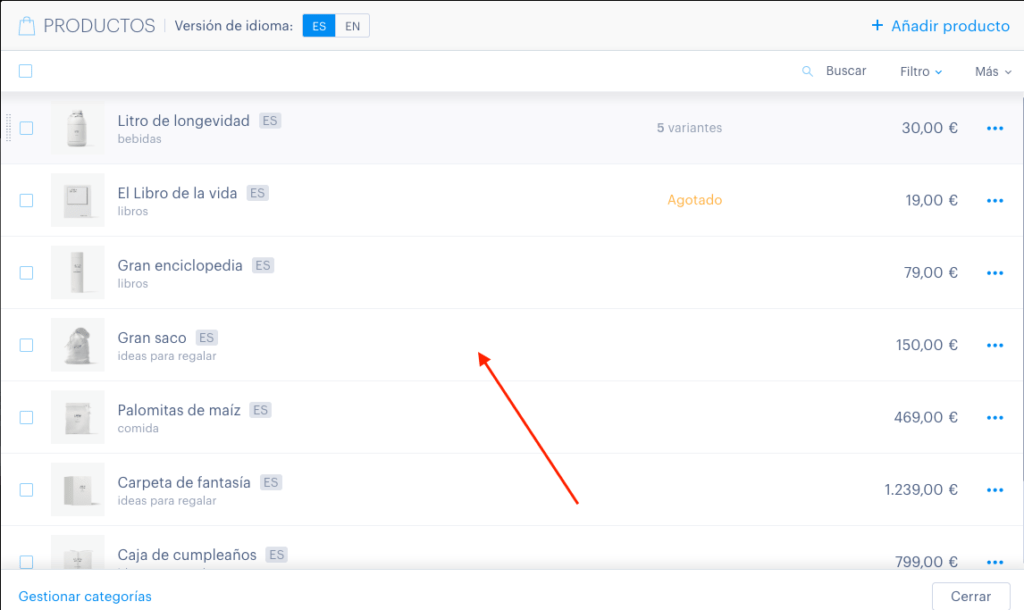Open Palomitas de maíz product thumbnail
The image size is (1024, 610).
pyautogui.click(x=78, y=417)
